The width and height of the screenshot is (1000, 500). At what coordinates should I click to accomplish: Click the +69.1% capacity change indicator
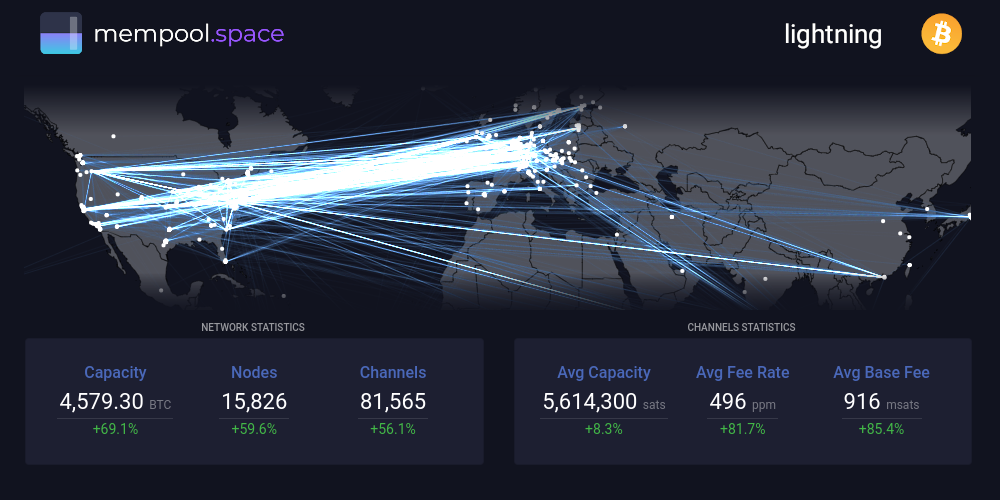tap(115, 429)
